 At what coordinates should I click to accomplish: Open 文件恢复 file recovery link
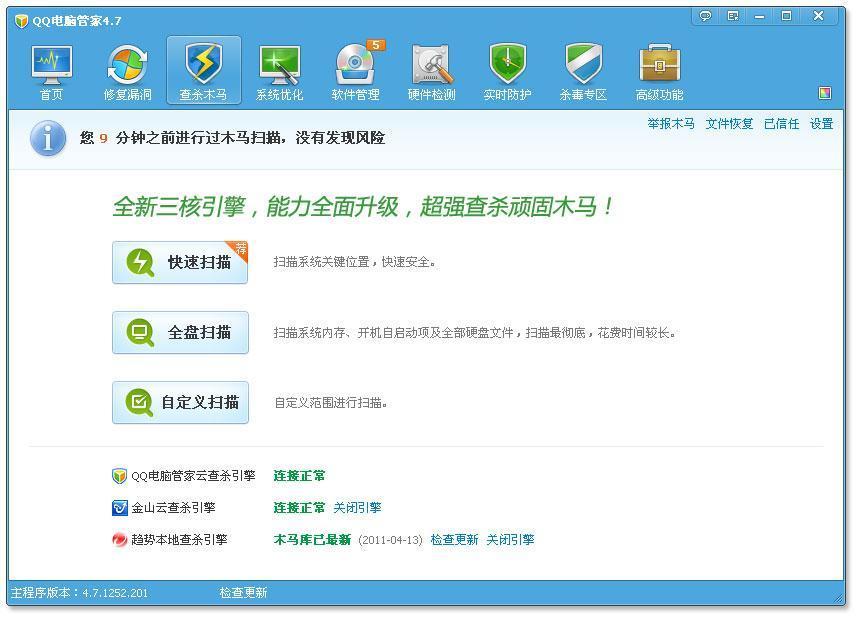[x=729, y=124]
